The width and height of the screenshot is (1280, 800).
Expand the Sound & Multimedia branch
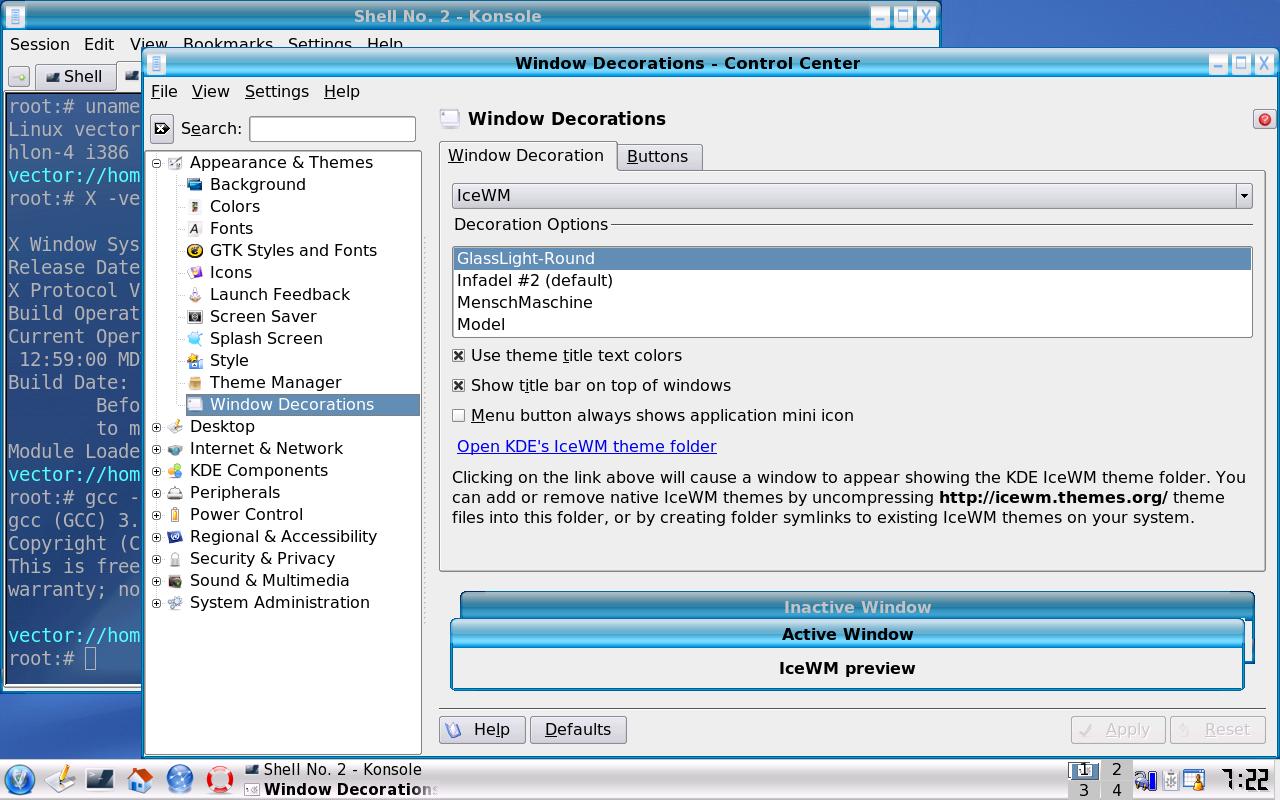[156, 580]
